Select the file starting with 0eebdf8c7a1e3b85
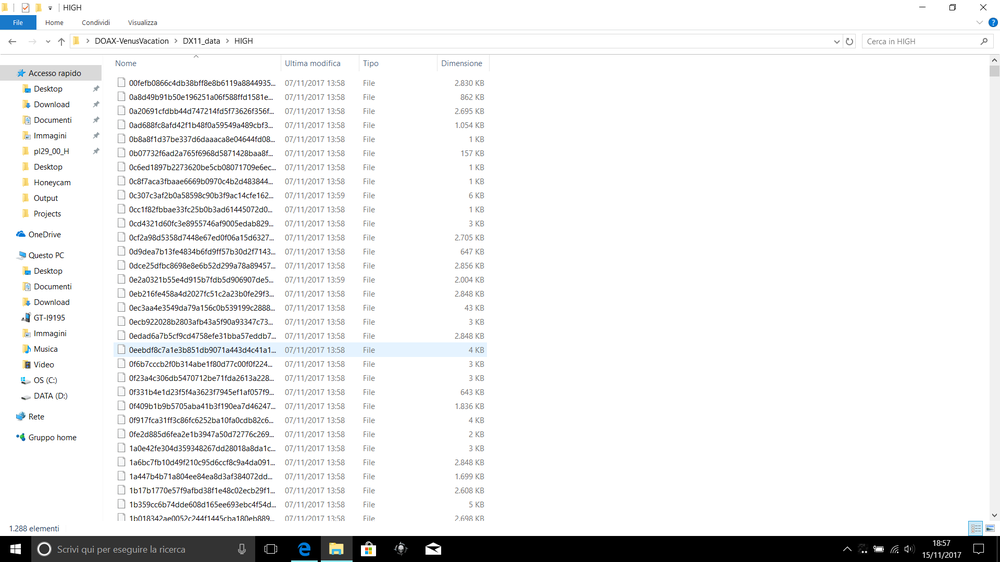Viewport: 1000px width, 562px height. 300,350
